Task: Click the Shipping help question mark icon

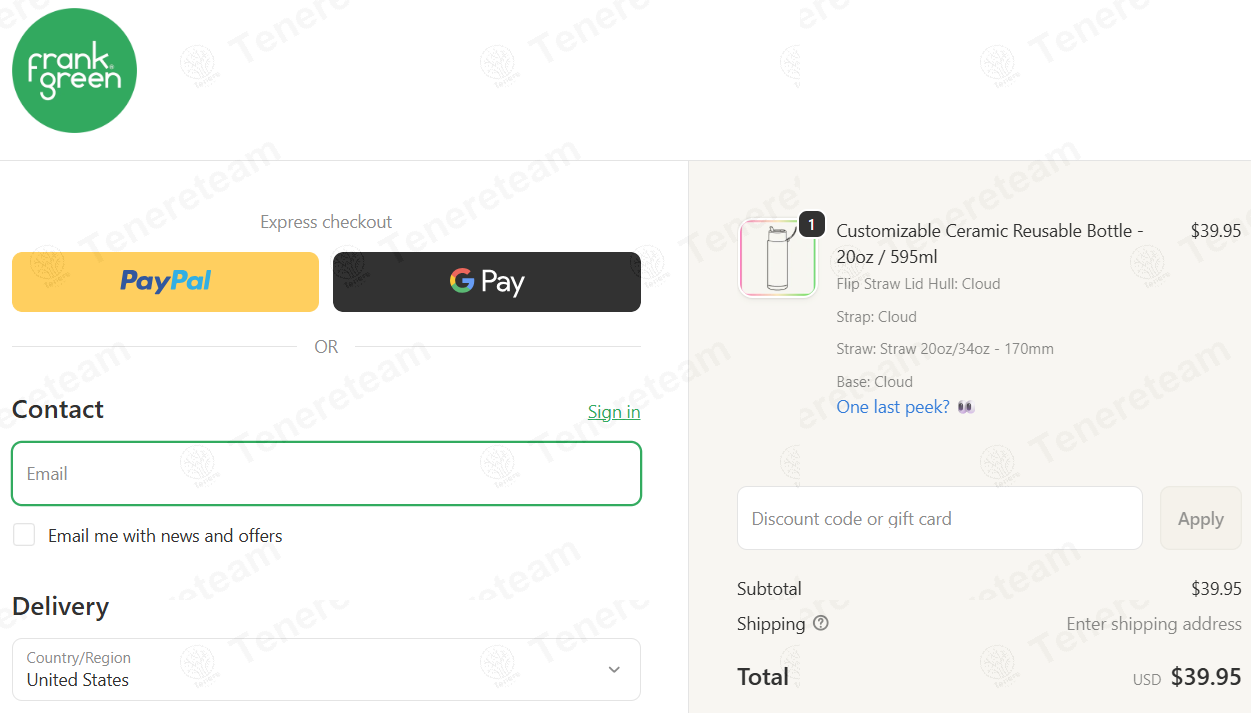Action: pos(821,623)
